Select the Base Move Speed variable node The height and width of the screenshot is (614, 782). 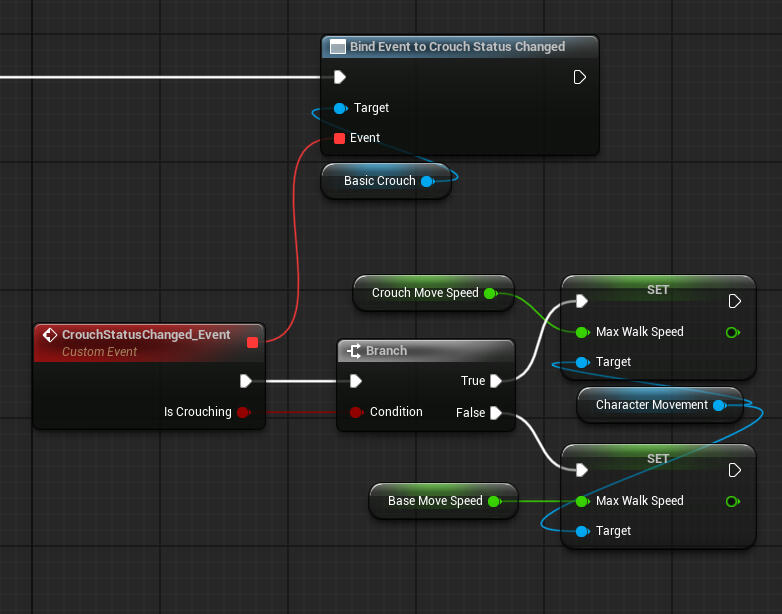pos(435,501)
